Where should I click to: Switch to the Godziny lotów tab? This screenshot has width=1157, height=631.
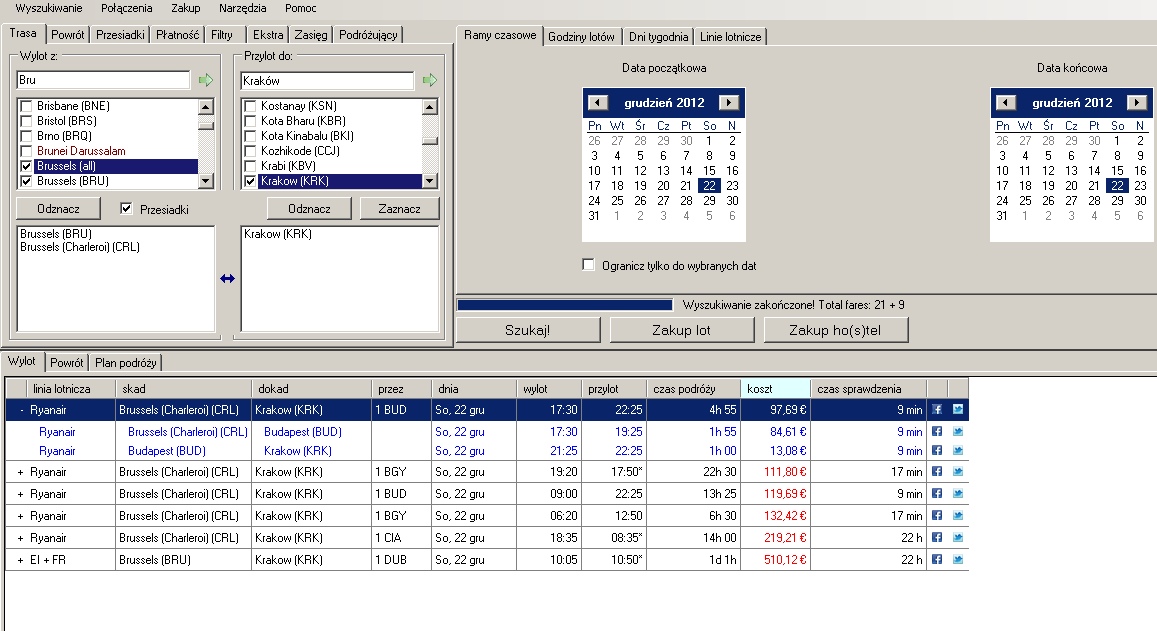tap(581, 37)
